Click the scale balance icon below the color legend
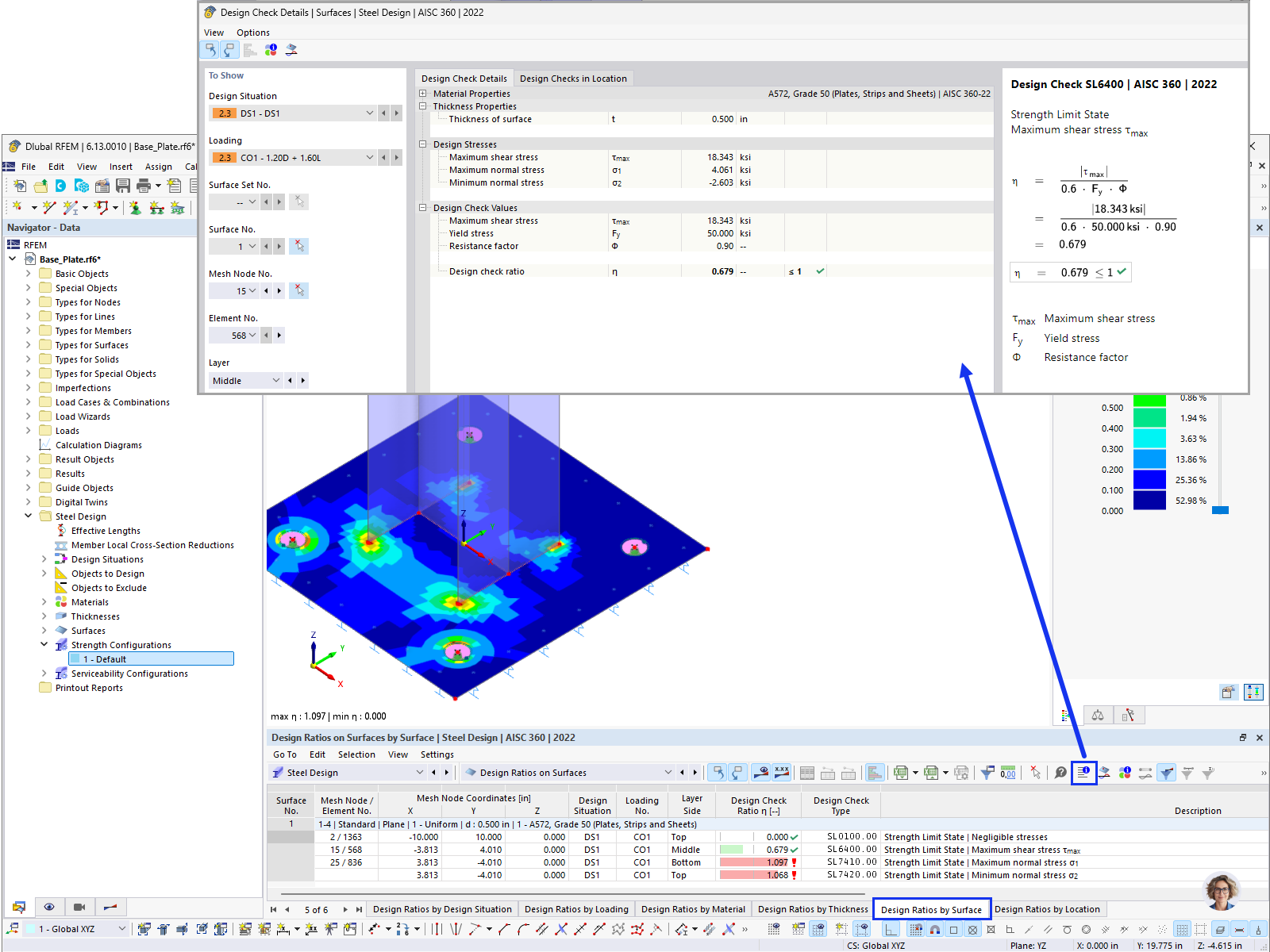Image resolution: width=1270 pixels, height=952 pixels. (1098, 716)
